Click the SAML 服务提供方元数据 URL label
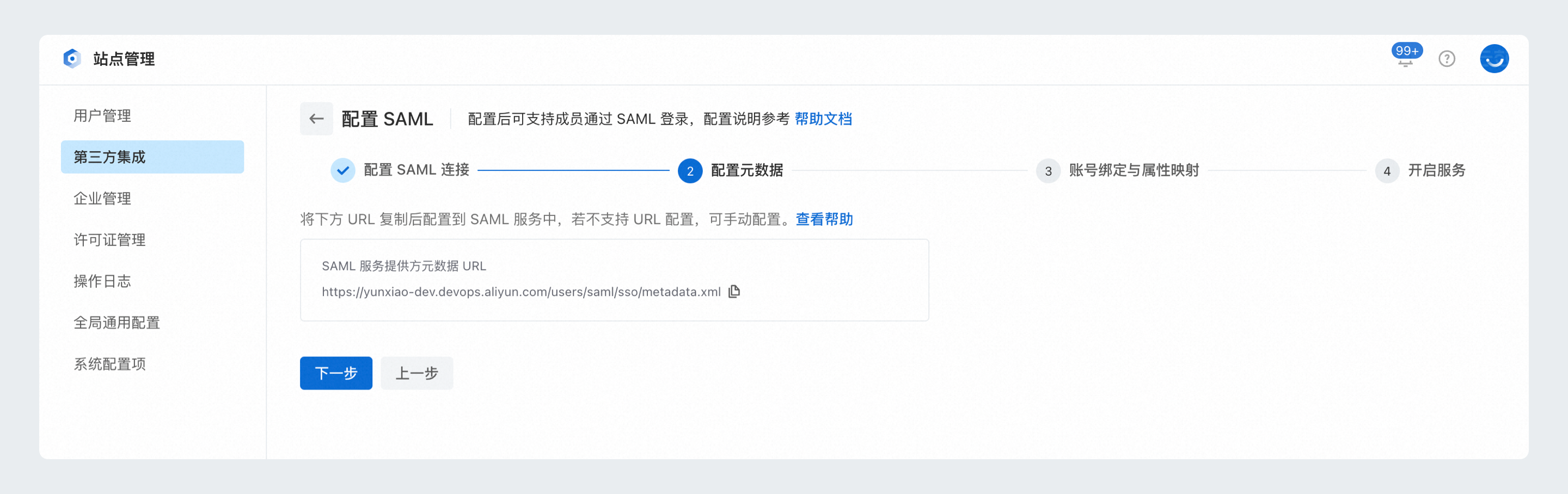 point(404,266)
